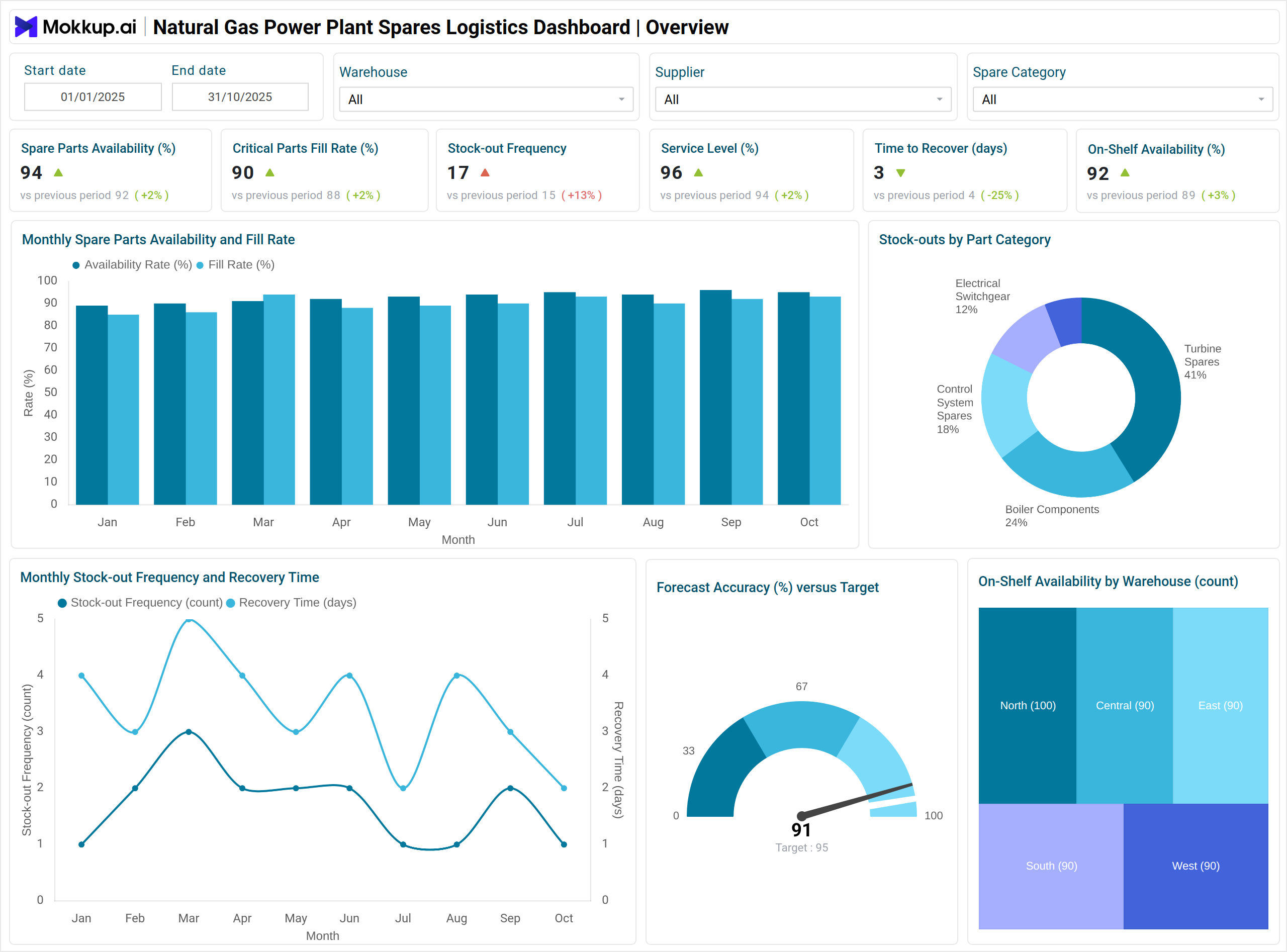Screen dimensions: 1287x952
Task: Open the Supplier dropdown
Action: coord(803,99)
